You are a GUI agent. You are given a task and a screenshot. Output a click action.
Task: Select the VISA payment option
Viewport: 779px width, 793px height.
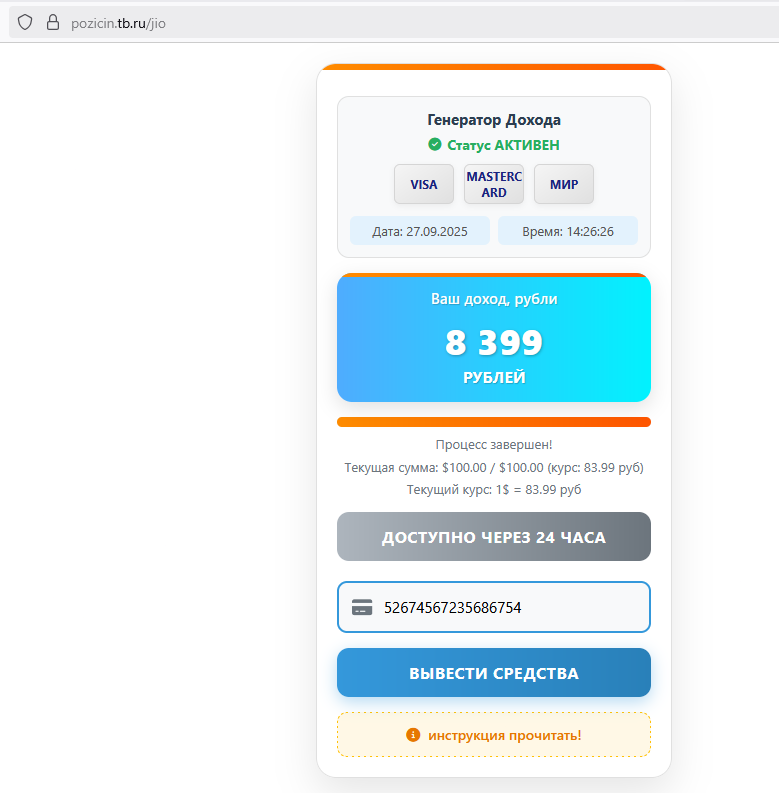click(424, 184)
